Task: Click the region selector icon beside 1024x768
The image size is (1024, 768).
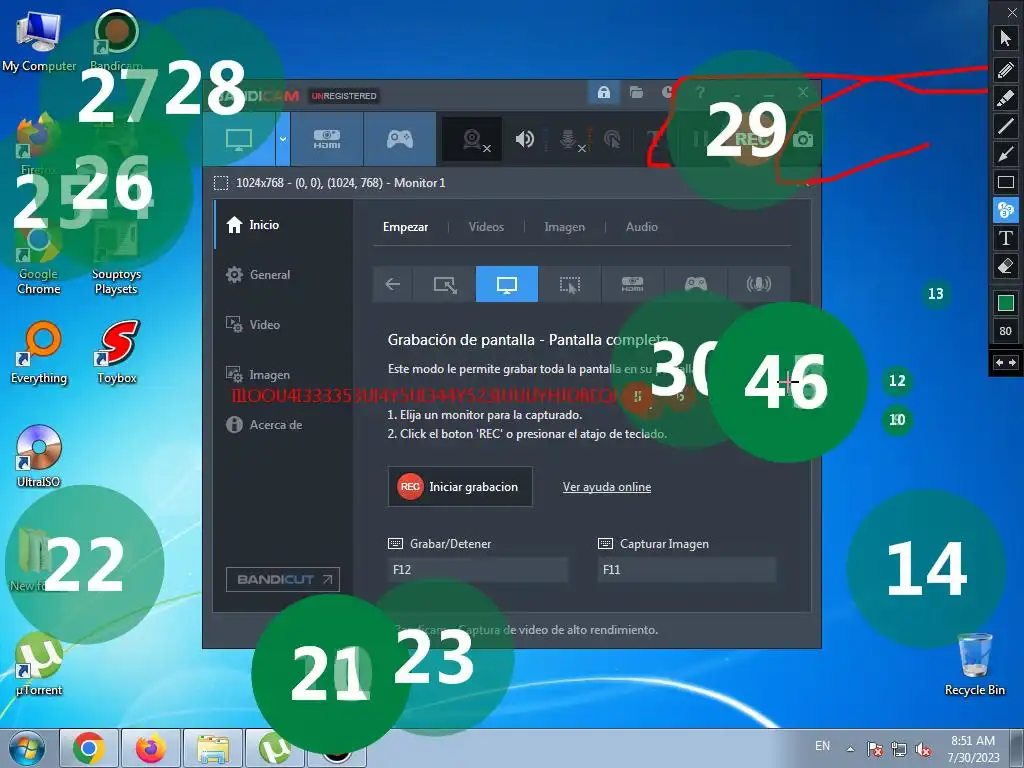Action: coord(221,183)
